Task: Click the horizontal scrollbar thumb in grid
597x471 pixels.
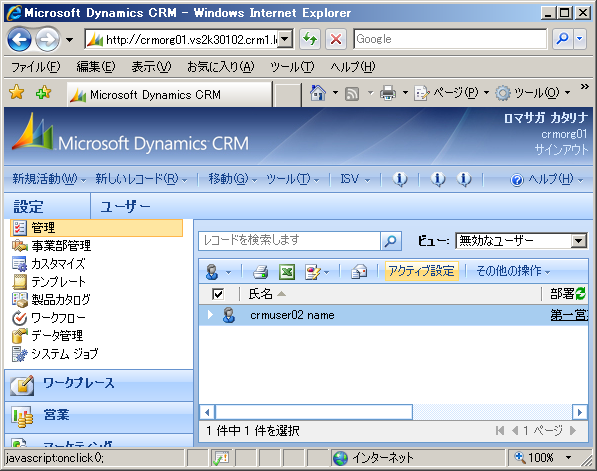Action: [314, 412]
